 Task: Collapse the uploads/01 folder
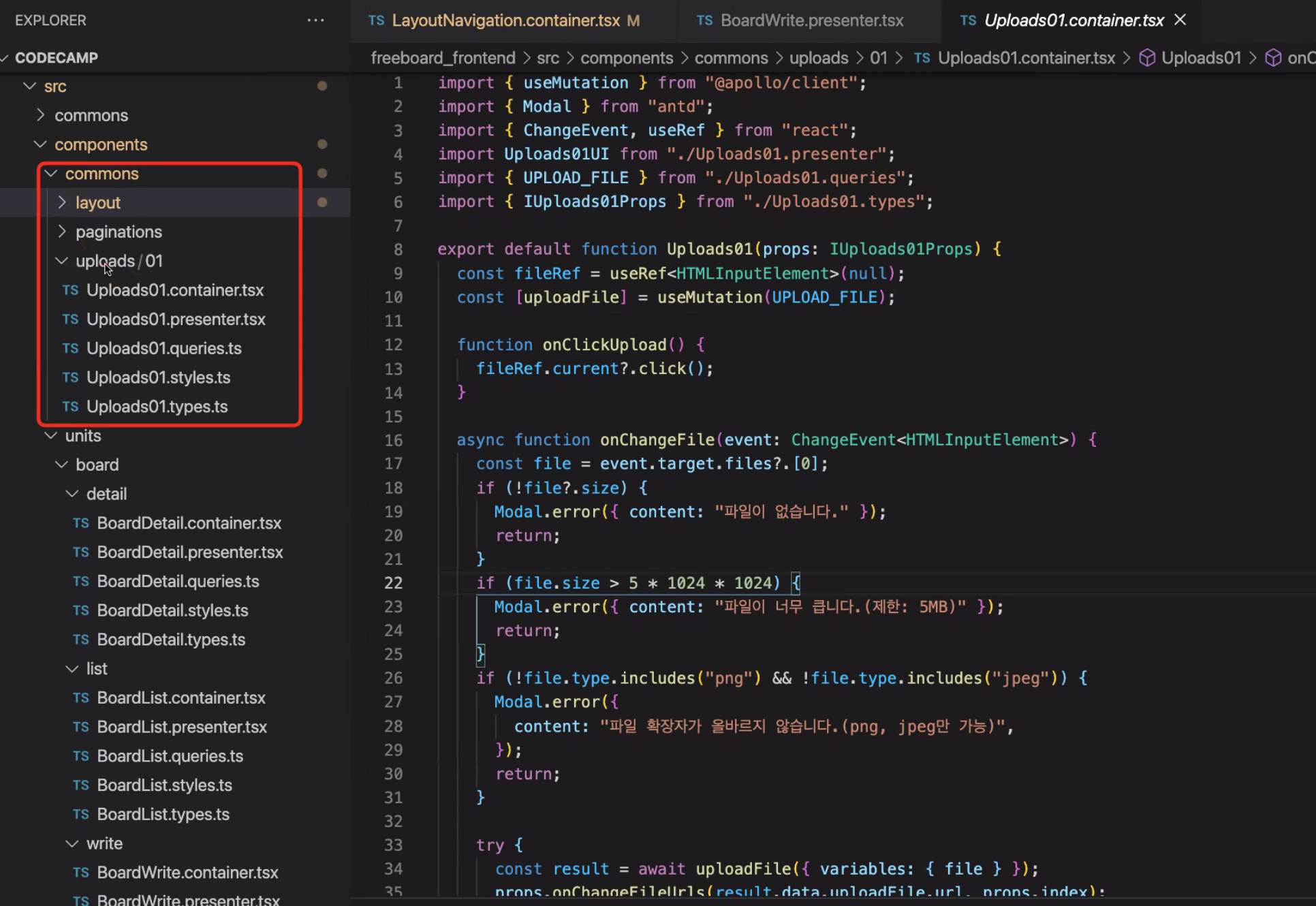(x=62, y=261)
